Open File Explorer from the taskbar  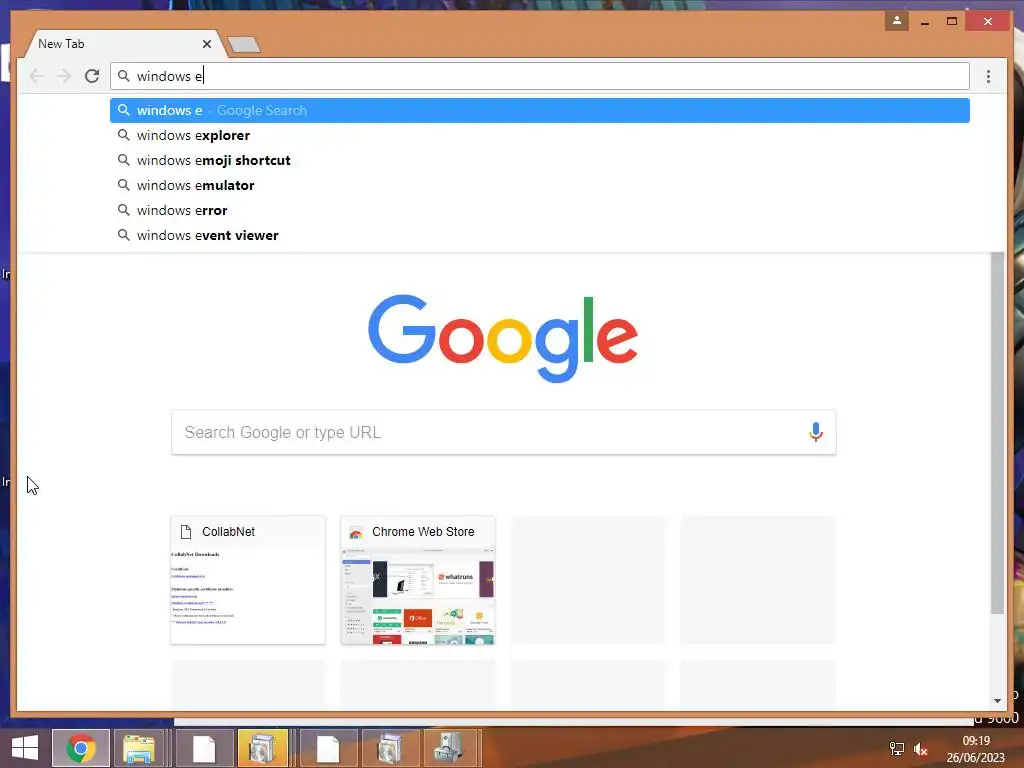tap(138, 748)
